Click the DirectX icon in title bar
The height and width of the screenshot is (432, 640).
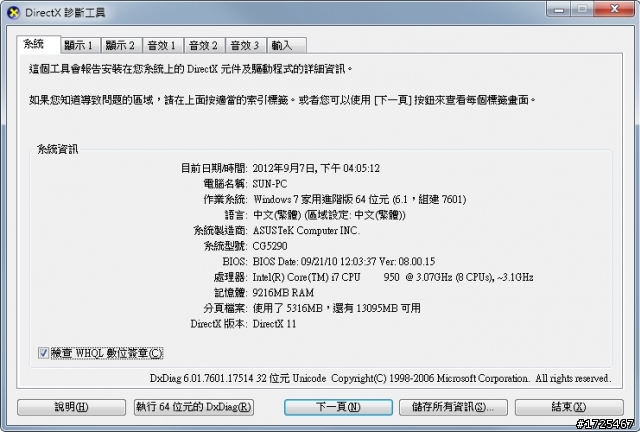coord(13,12)
